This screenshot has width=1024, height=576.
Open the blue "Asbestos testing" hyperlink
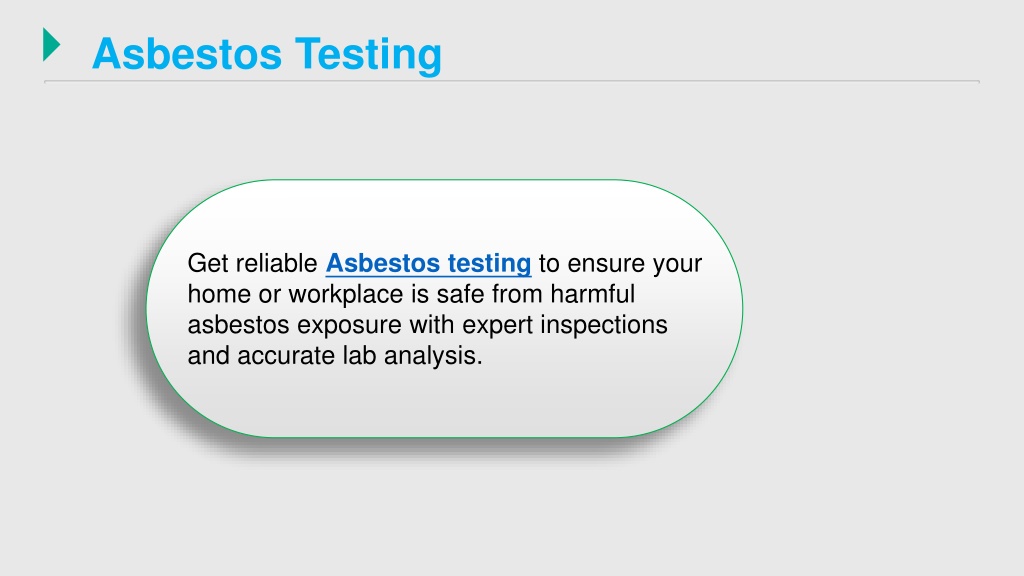[x=428, y=263]
